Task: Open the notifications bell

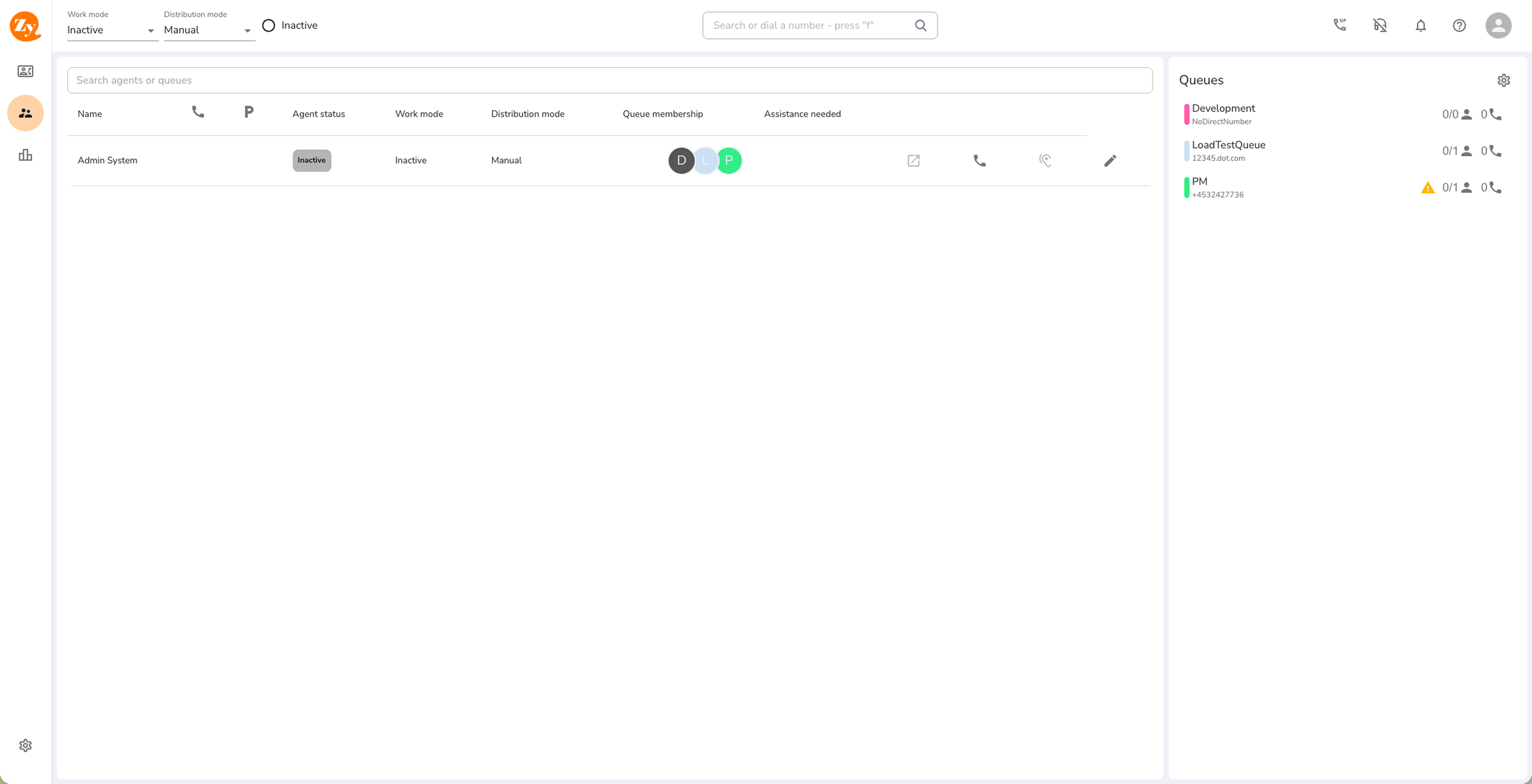Action: tap(1420, 25)
